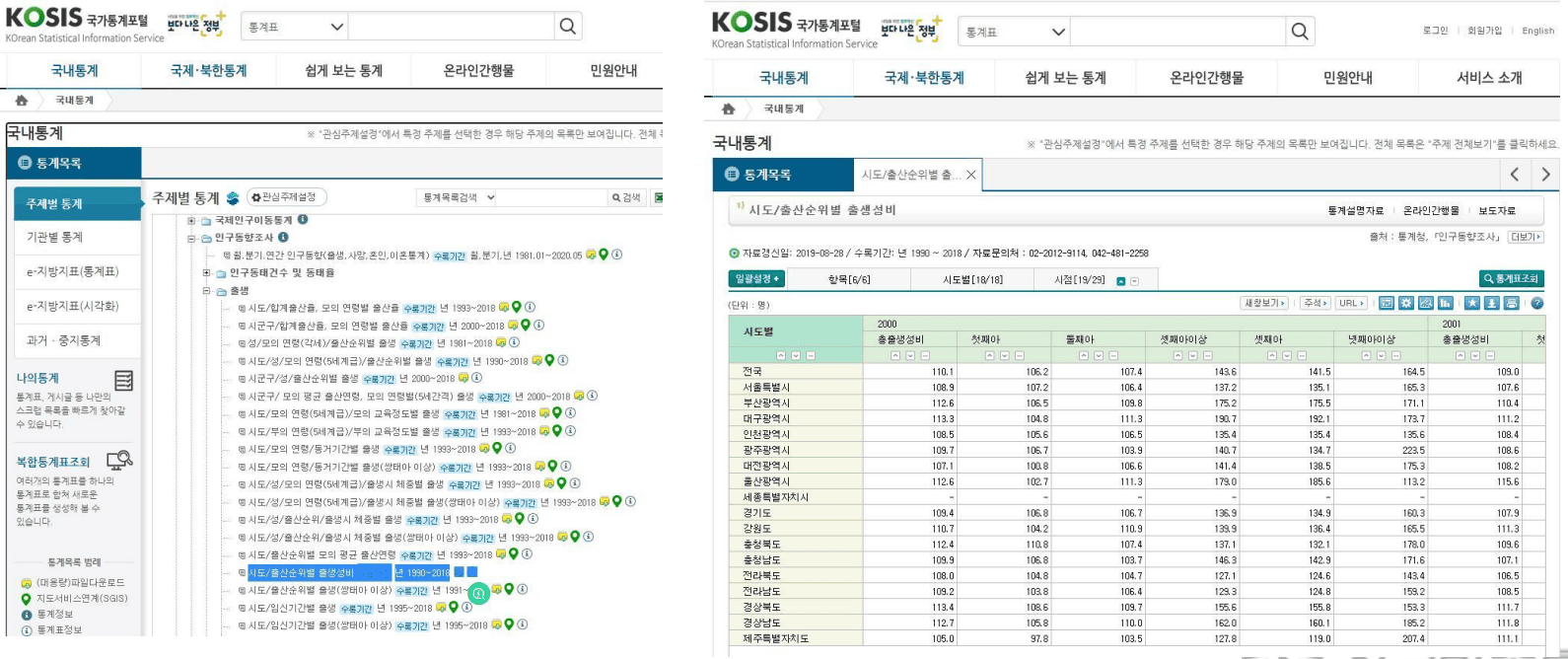Click the info icon beside 인구동향조사 folder
Screen dimensions: 1568x659
283,238
